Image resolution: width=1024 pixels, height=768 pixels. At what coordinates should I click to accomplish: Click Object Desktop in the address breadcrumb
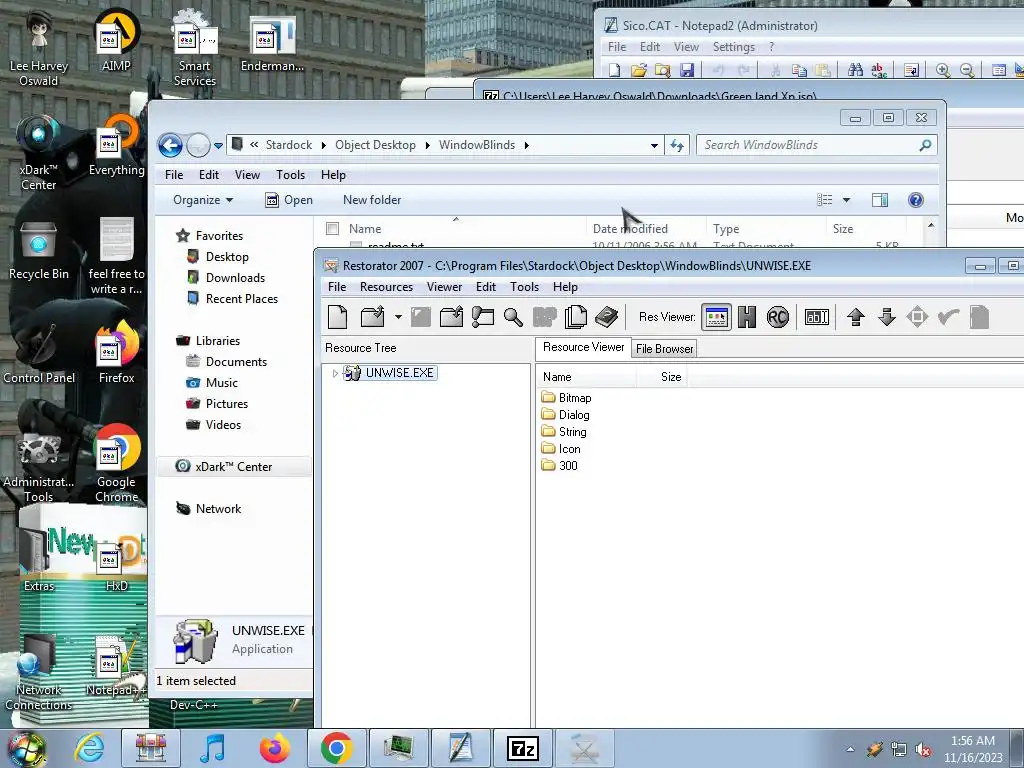point(375,145)
